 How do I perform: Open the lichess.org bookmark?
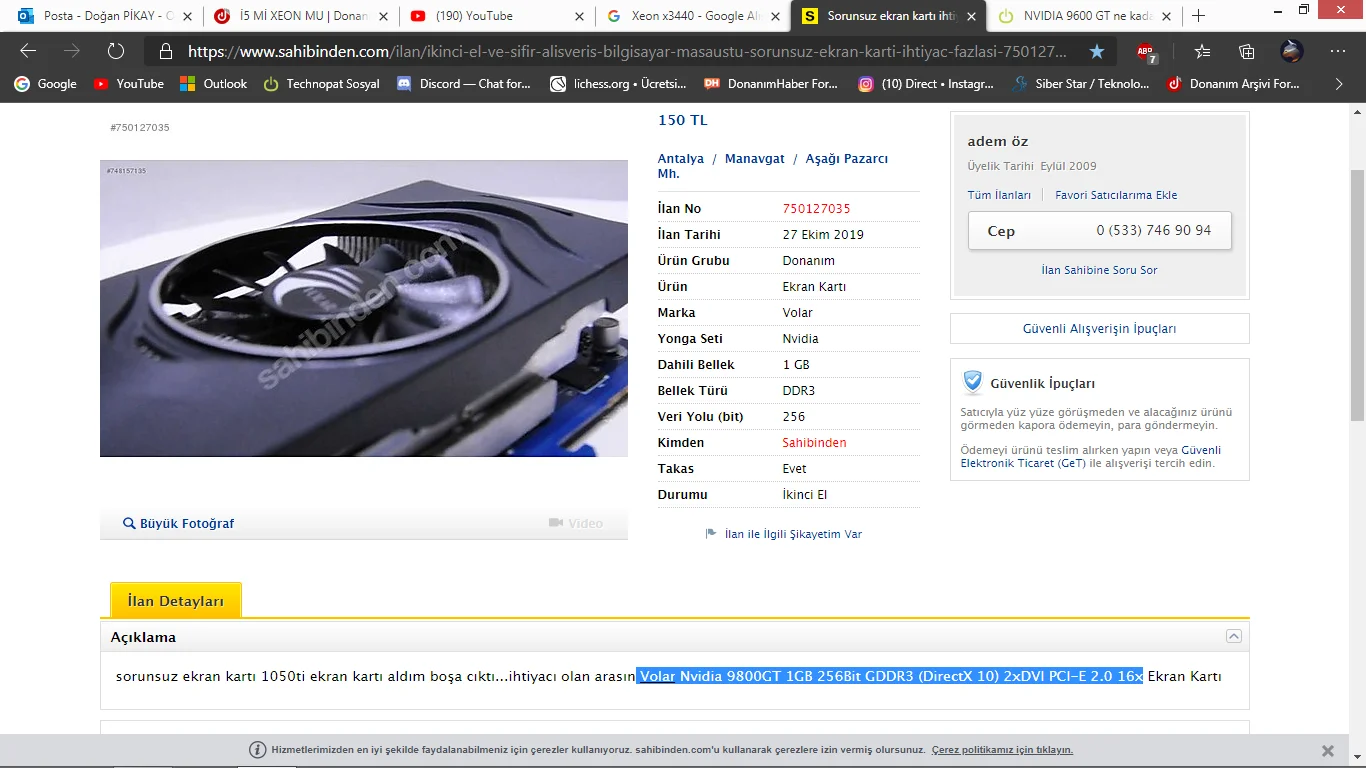[618, 84]
